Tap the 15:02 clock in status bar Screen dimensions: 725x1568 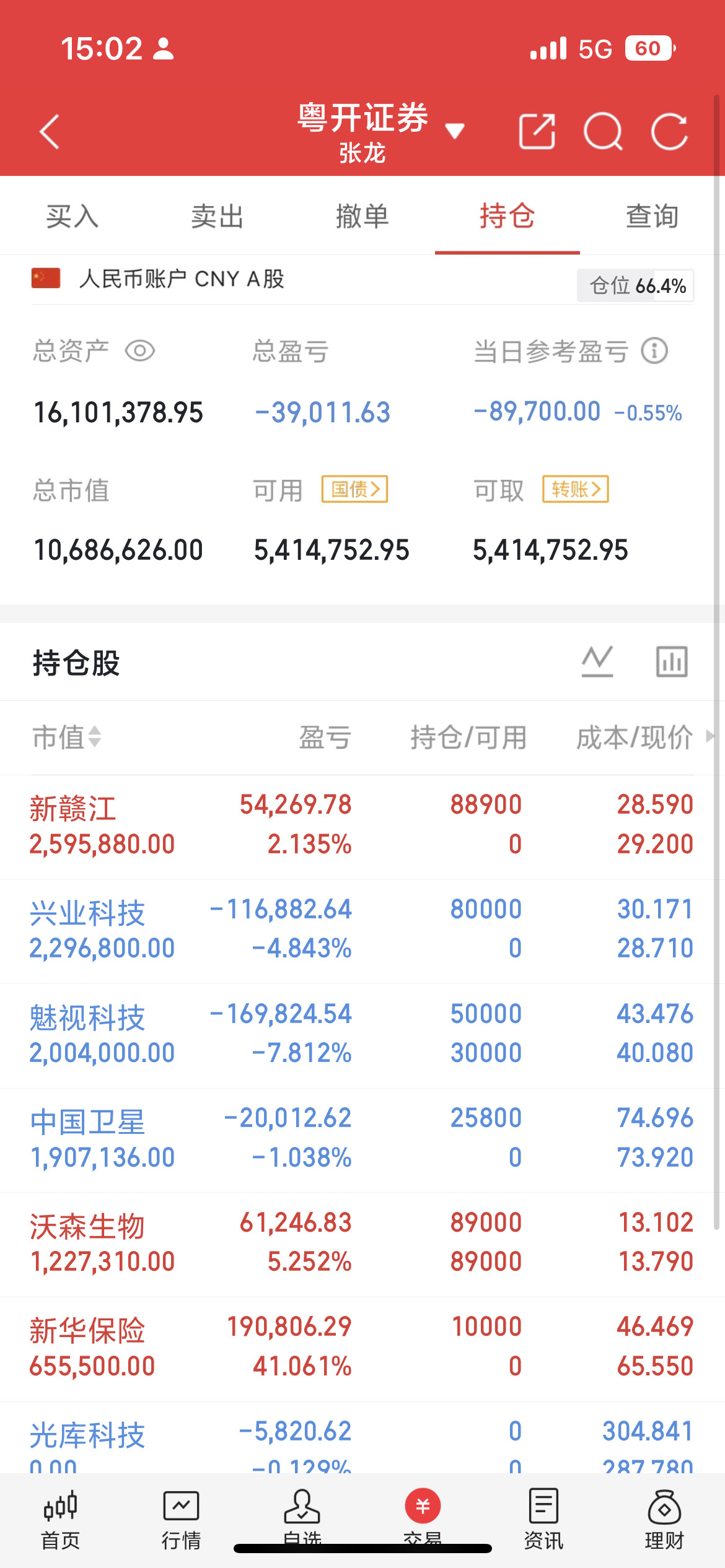coord(102,48)
